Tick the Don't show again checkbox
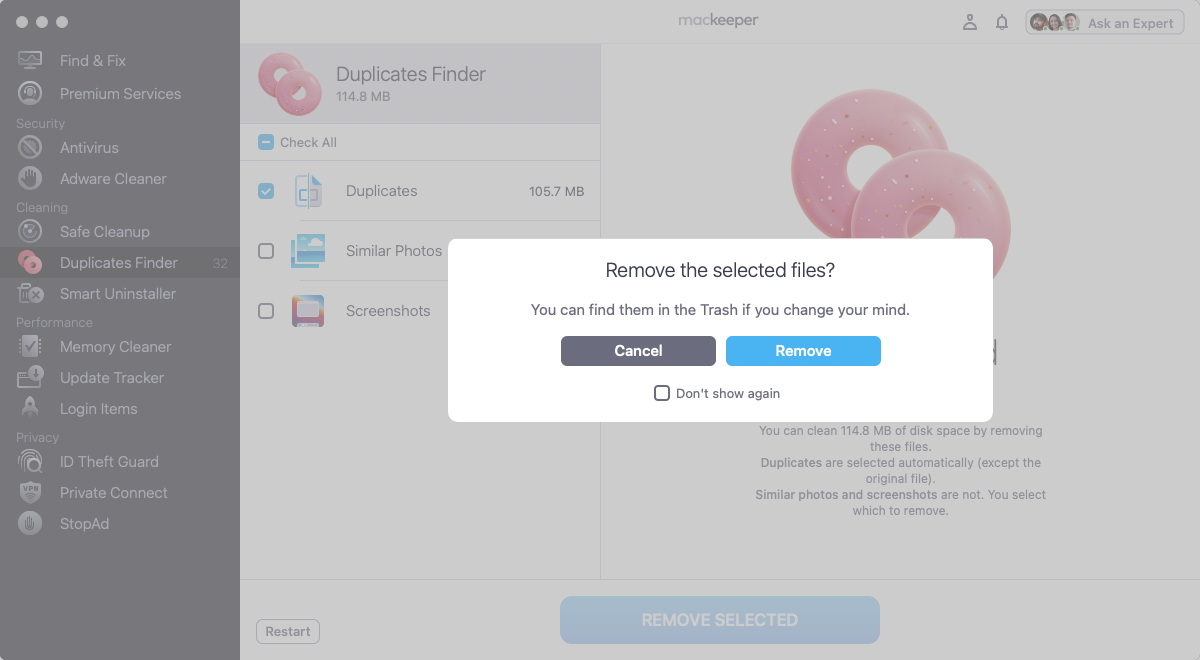 662,393
